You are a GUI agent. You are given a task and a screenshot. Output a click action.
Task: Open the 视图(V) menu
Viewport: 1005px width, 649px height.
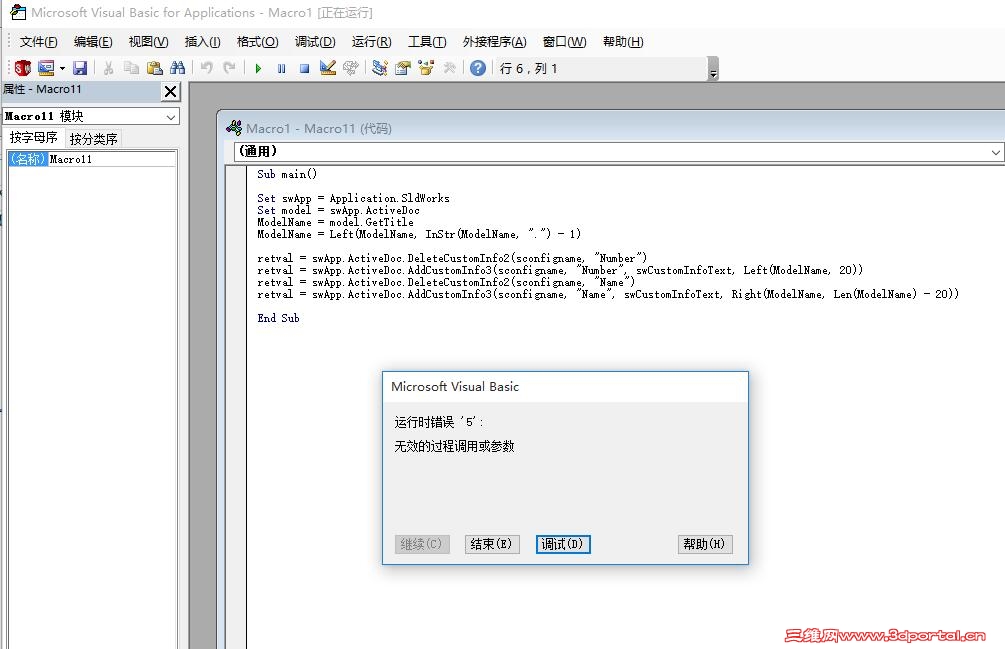[148, 42]
